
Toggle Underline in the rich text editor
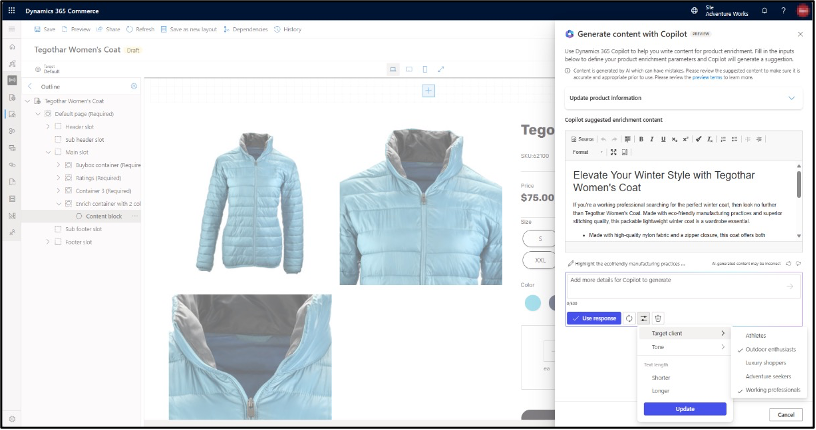pyautogui.click(x=663, y=139)
